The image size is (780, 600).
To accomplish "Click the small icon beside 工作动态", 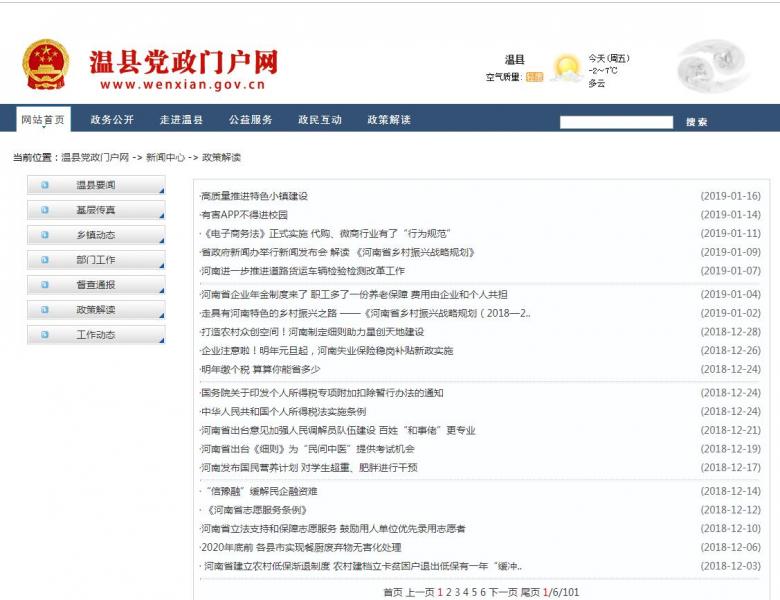I will tap(45, 335).
